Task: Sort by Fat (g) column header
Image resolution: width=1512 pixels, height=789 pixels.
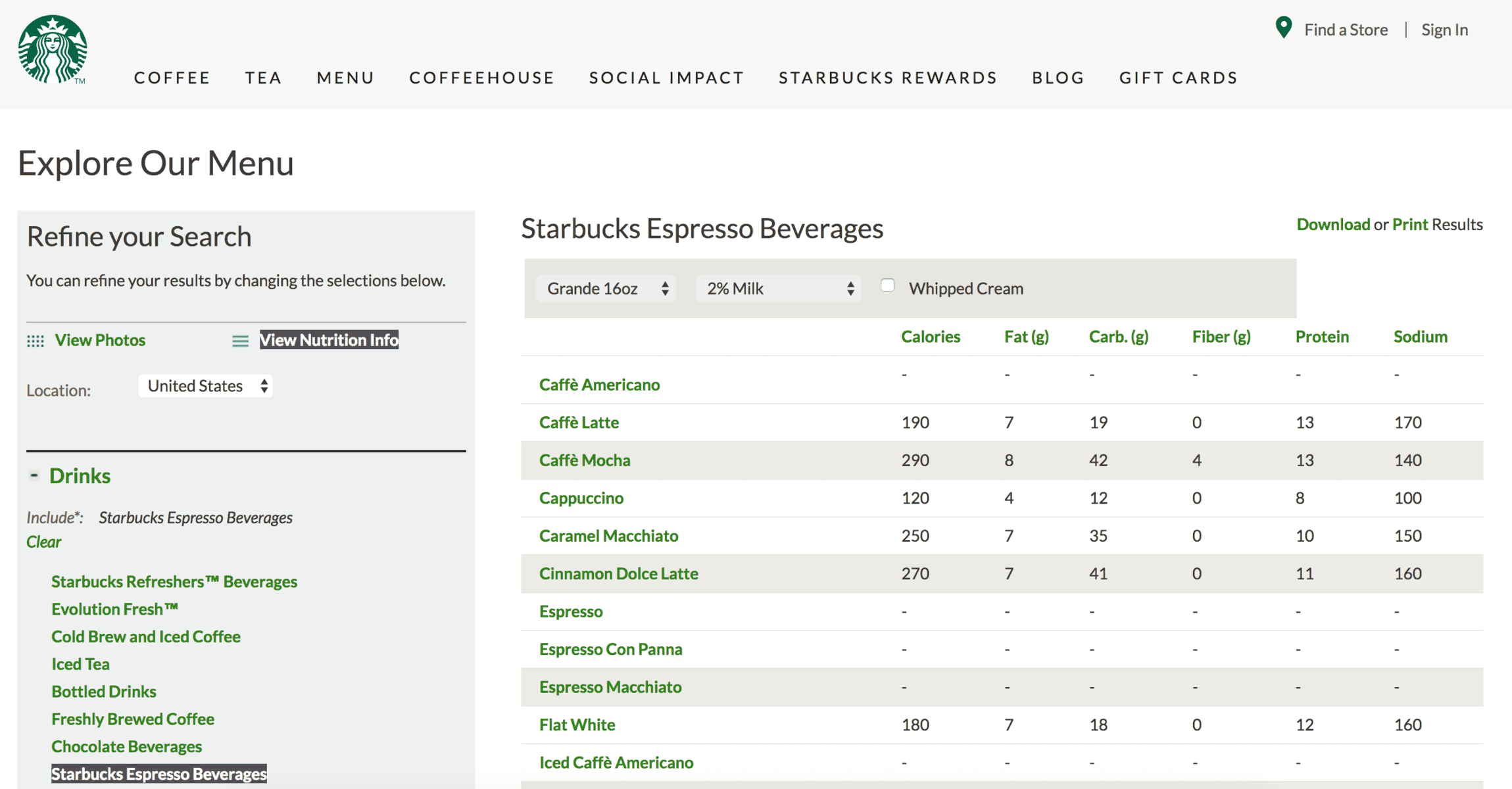Action: point(1027,337)
